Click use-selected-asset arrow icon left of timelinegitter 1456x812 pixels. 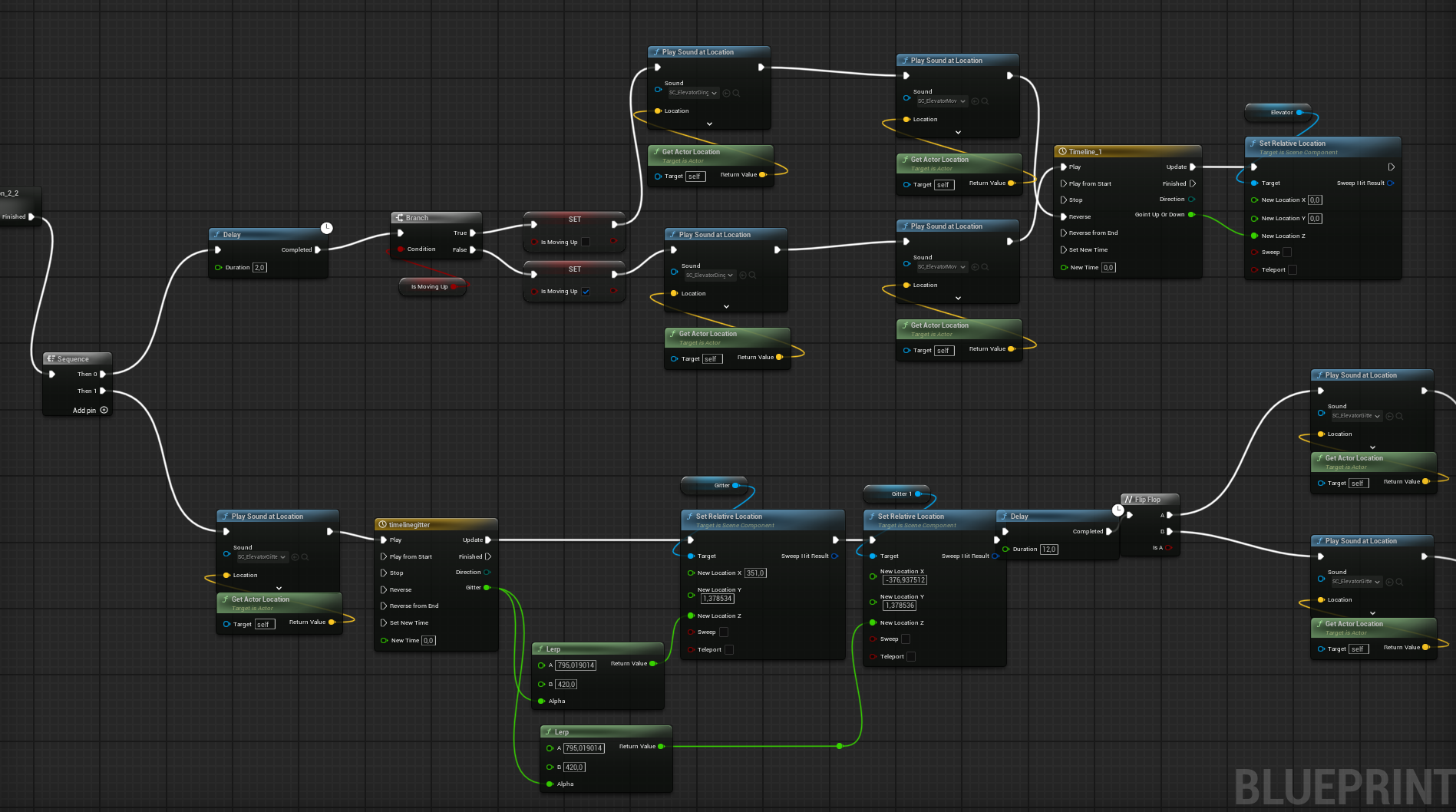295,557
